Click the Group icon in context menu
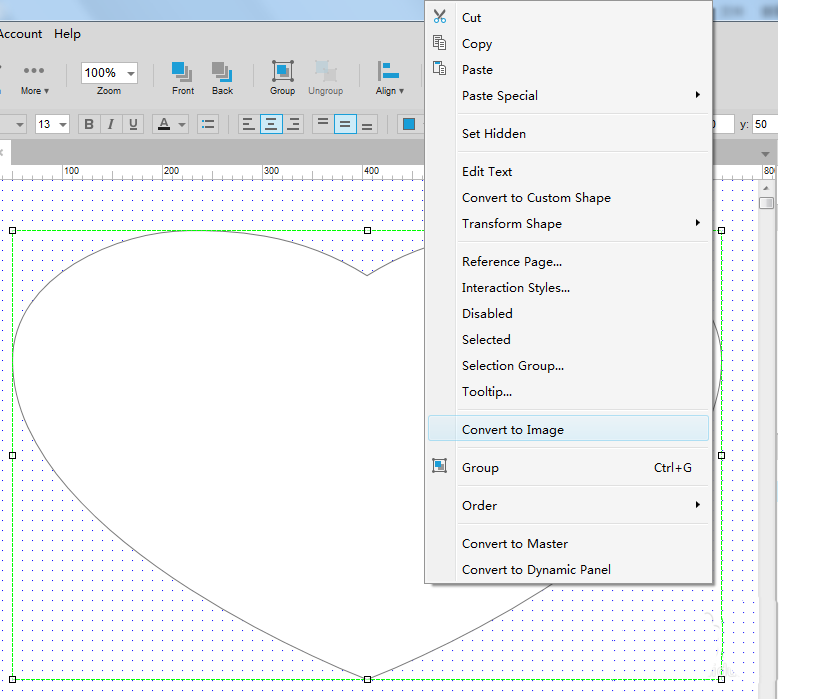The height and width of the screenshot is (699, 819). click(440, 467)
